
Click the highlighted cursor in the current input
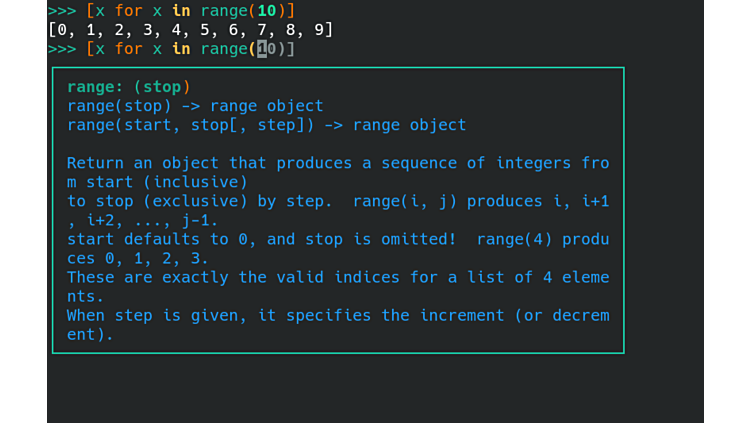[x=263, y=49]
